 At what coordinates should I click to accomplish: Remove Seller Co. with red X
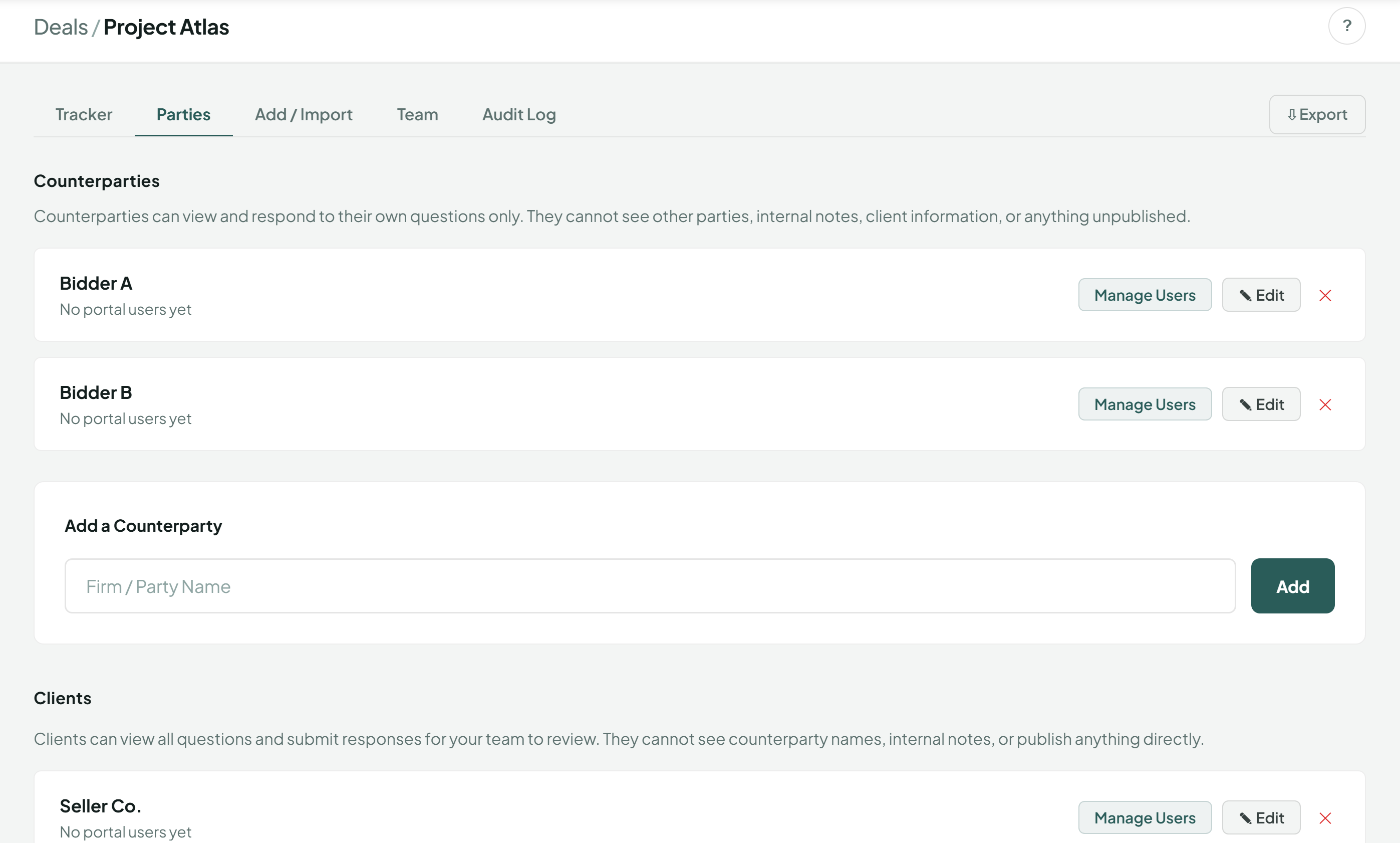point(1324,818)
